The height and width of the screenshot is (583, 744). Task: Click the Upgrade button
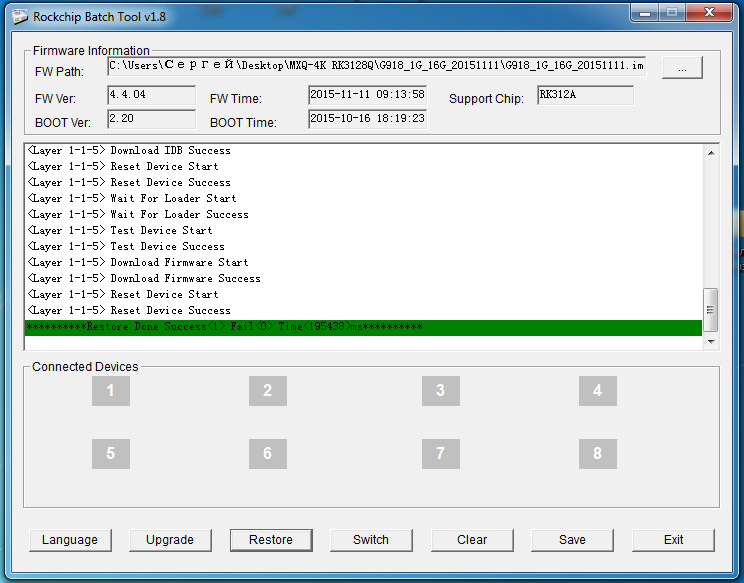(170, 540)
